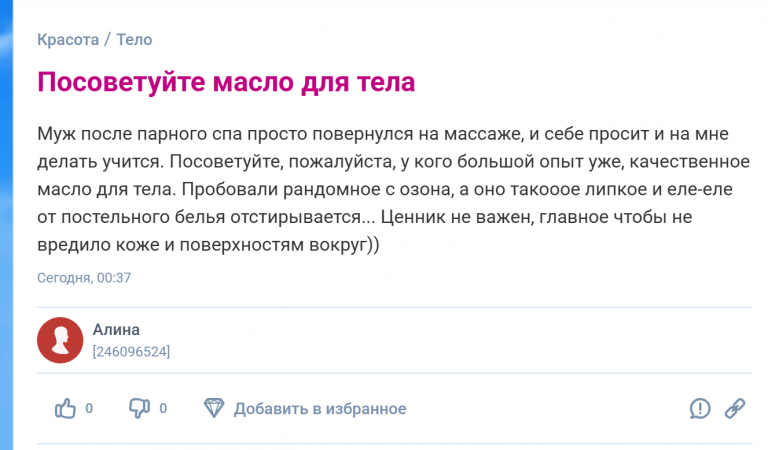Click the title Посоветуйте масло для тела
This screenshot has height=450, width=768.
pos(226,82)
